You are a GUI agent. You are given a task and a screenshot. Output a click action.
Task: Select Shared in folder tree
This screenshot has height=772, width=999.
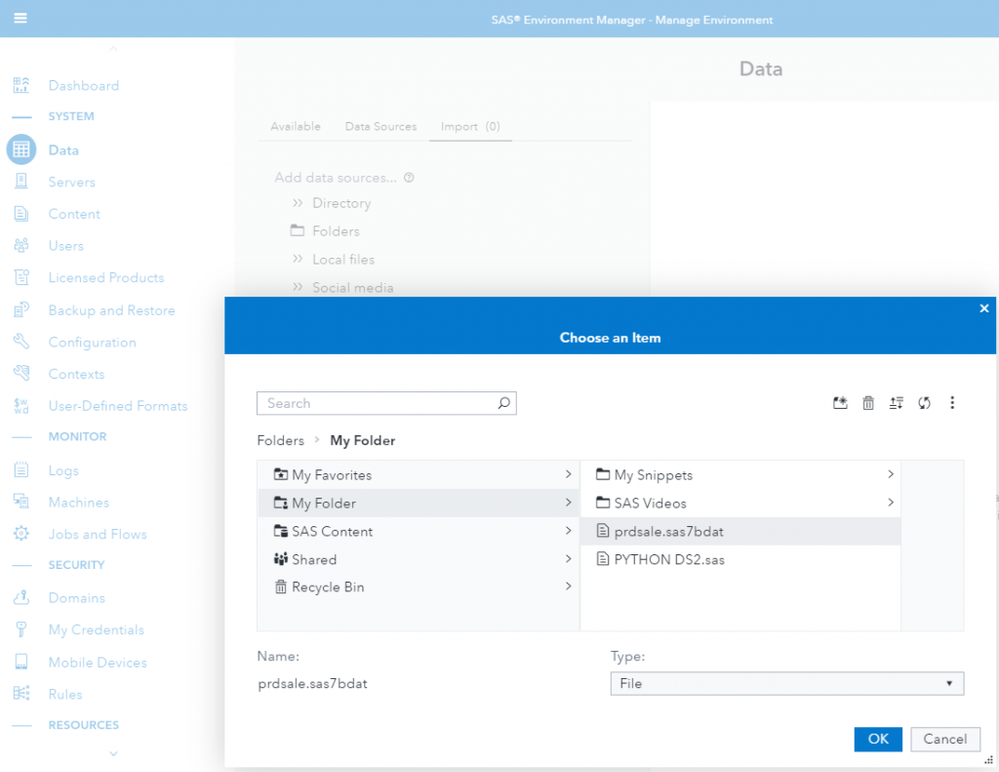point(314,559)
